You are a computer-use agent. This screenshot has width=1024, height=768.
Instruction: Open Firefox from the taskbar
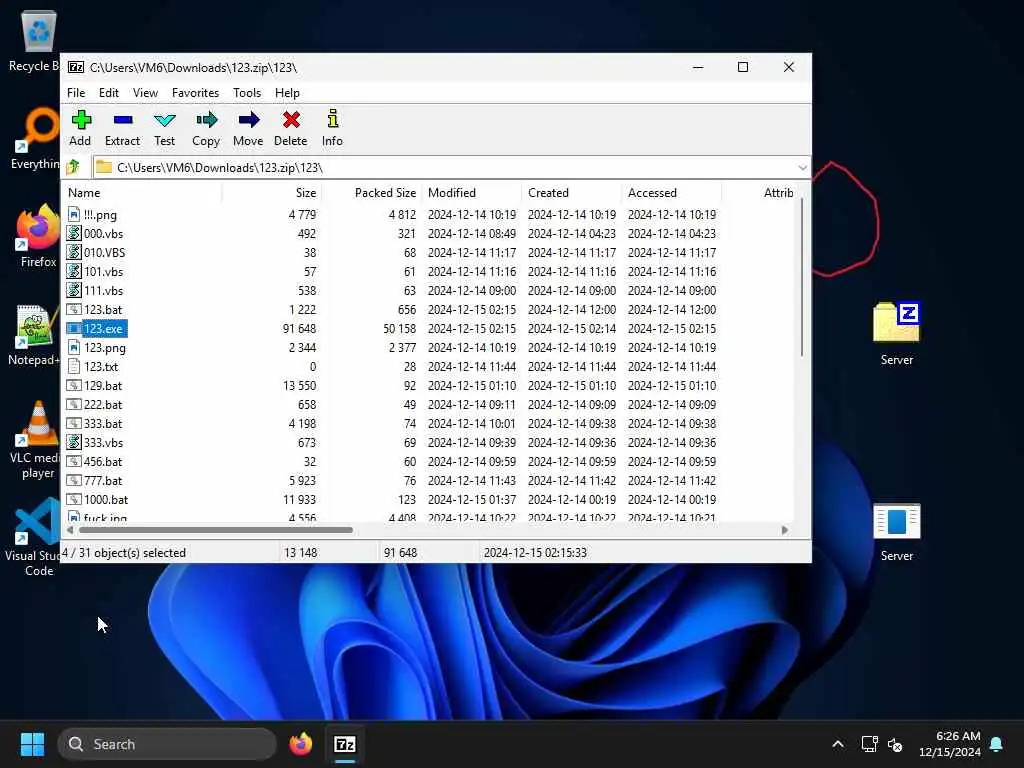[301, 744]
